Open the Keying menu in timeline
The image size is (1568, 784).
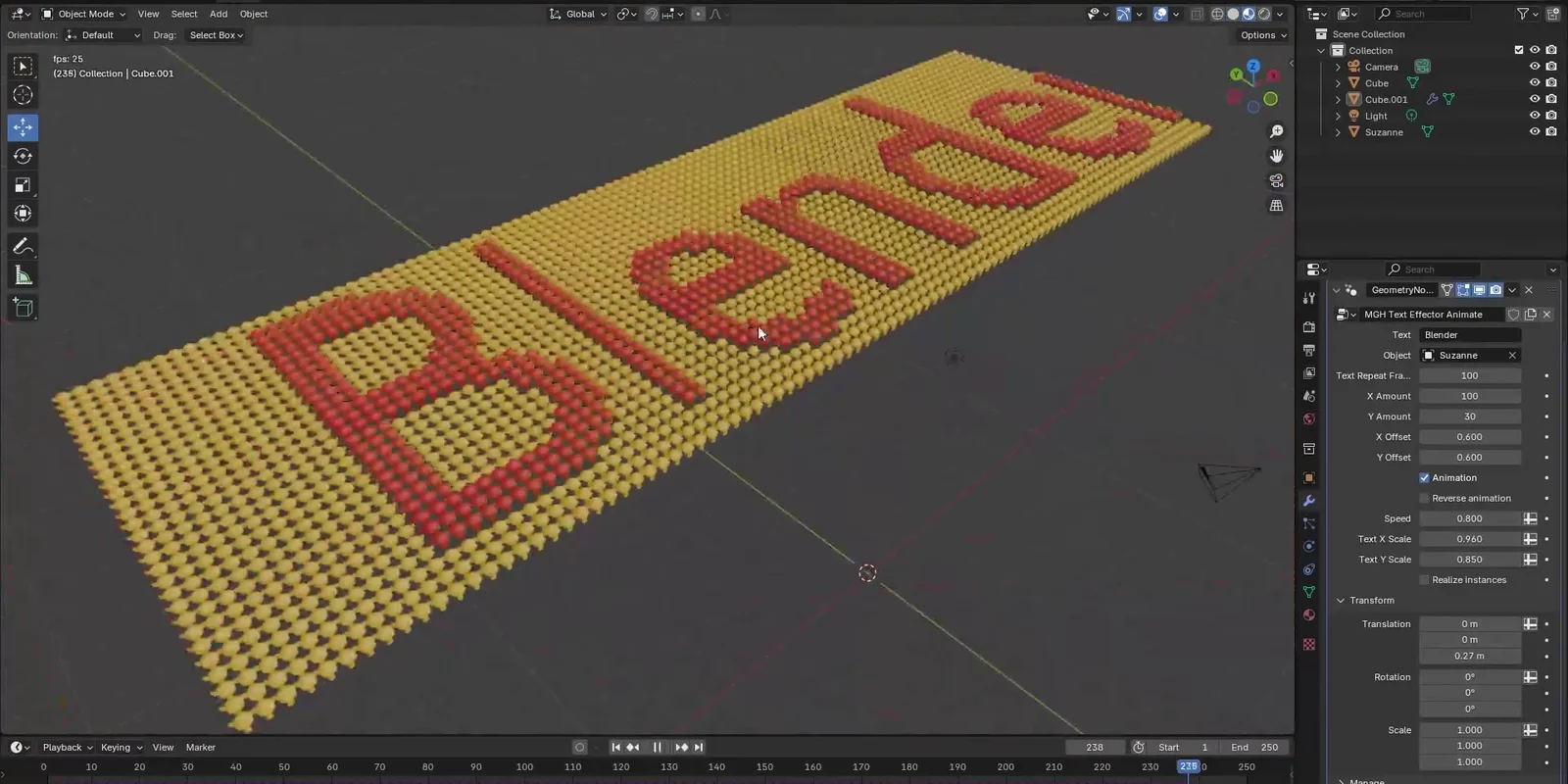tap(121, 747)
